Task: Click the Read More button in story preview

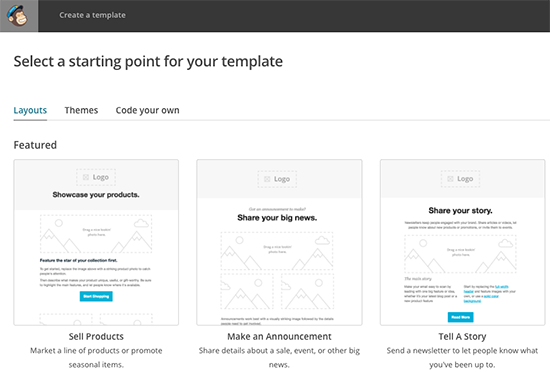Action: click(461, 317)
